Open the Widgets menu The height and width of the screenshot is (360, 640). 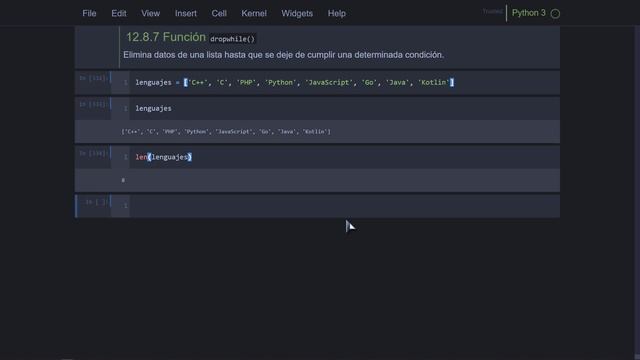click(297, 13)
